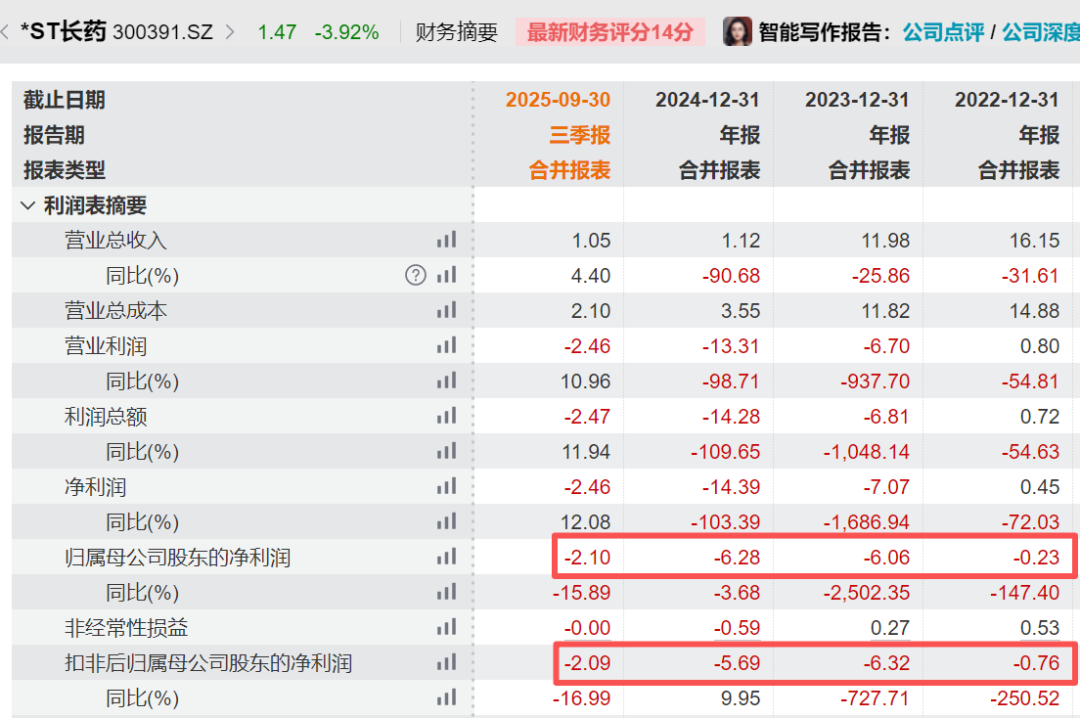This screenshot has width=1080, height=718.
Task: Click the price change -3.92%
Action: point(346,32)
